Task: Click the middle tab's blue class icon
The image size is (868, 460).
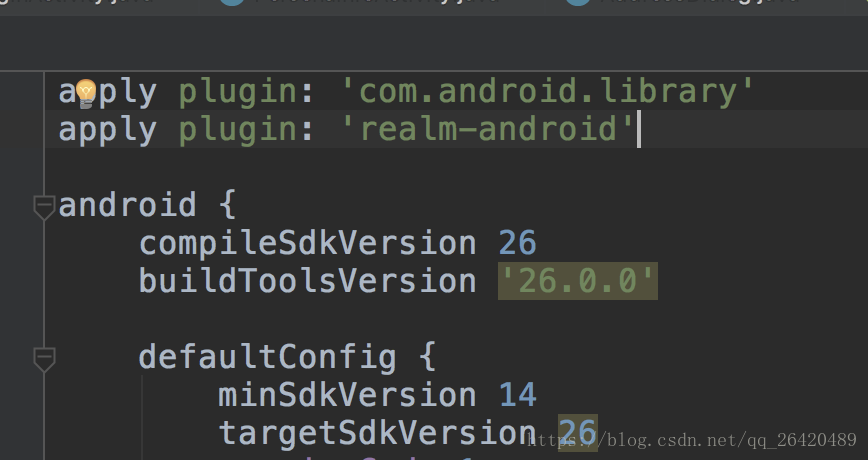Action: (232, 3)
